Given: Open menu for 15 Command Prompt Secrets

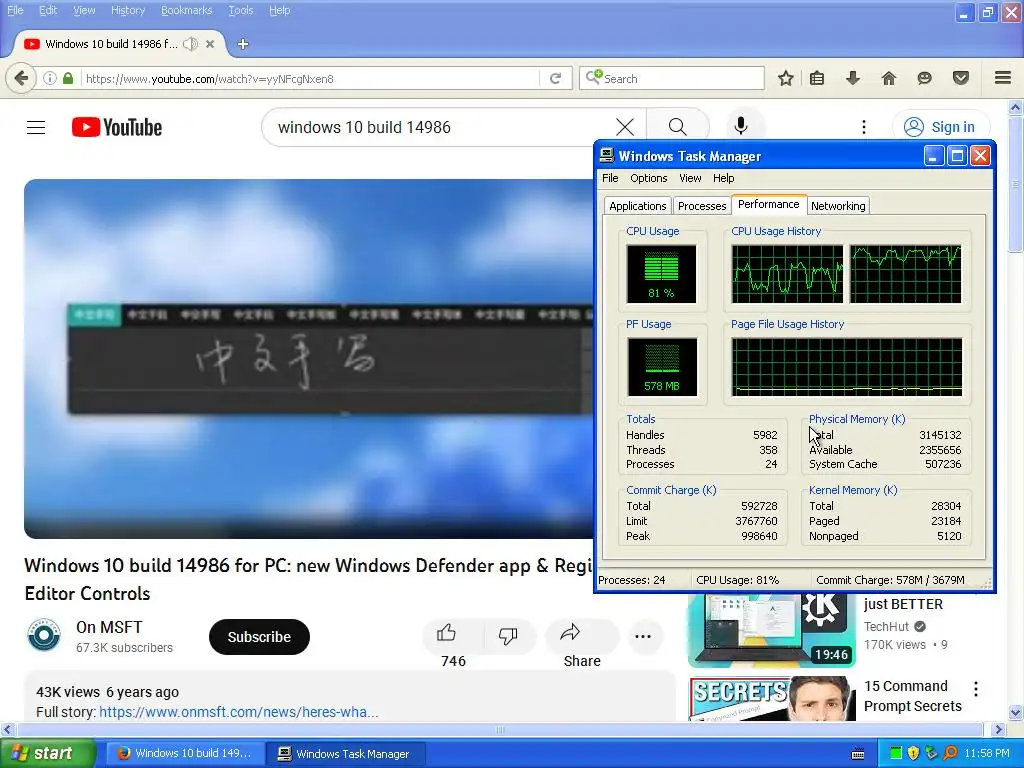Looking at the screenshot, I should (976, 688).
